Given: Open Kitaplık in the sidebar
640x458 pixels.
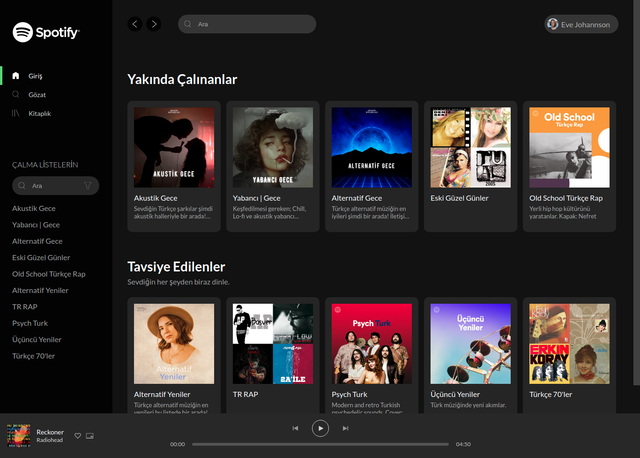Looking at the screenshot, I should (40, 113).
